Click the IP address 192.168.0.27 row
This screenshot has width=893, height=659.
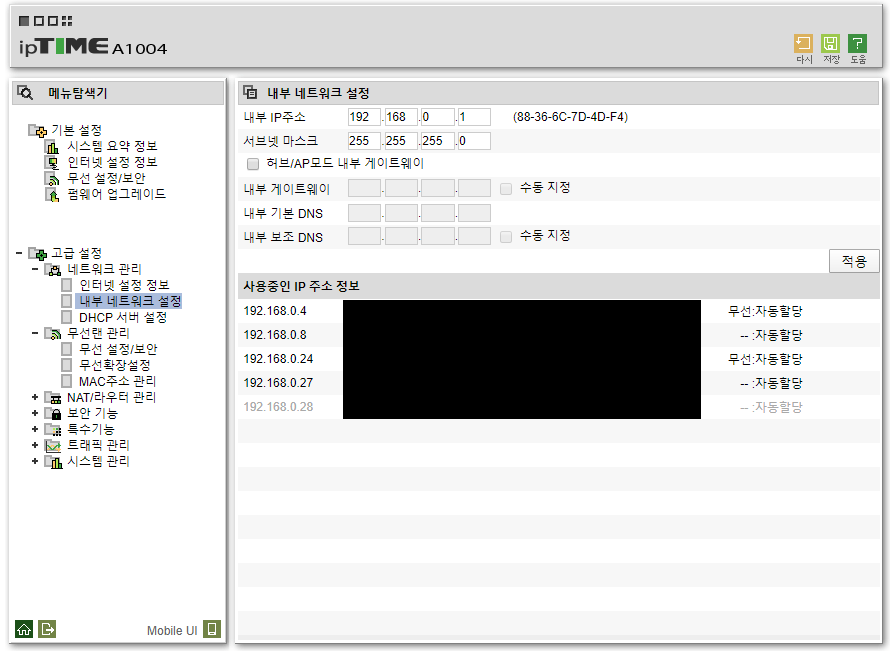click(x=559, y=383)
